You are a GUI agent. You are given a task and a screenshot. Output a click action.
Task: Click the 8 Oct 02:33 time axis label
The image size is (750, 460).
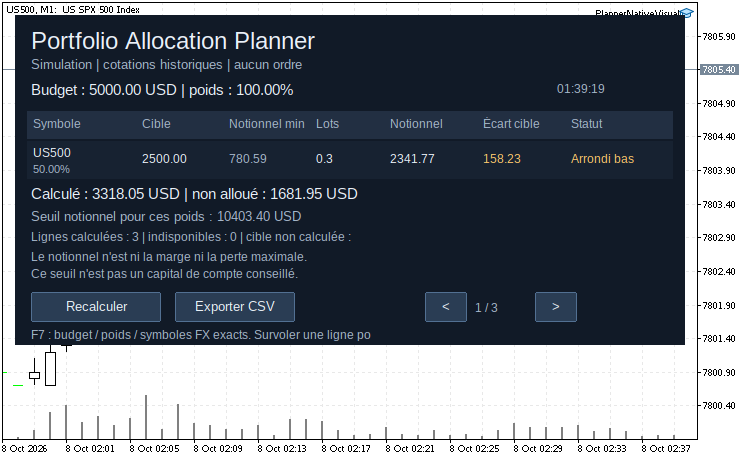pos(601,449)
